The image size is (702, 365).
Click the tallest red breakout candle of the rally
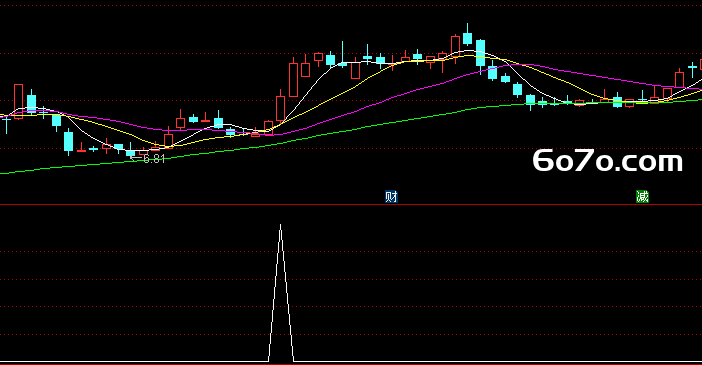click(294, 80)
